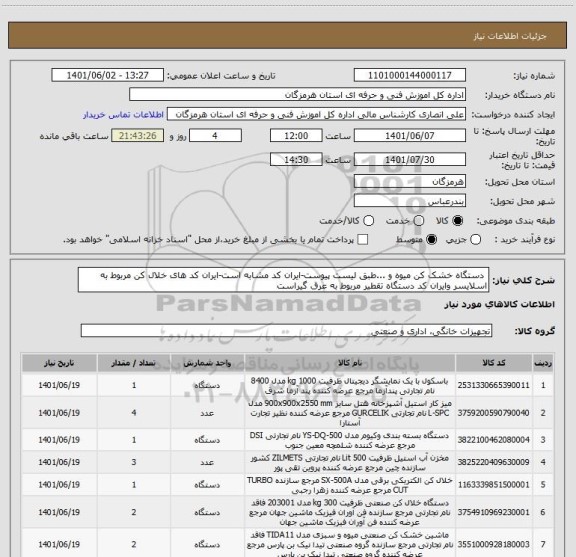
Task: Open the اطلاعات تماس خریدار link
Action: coord(123,115)
